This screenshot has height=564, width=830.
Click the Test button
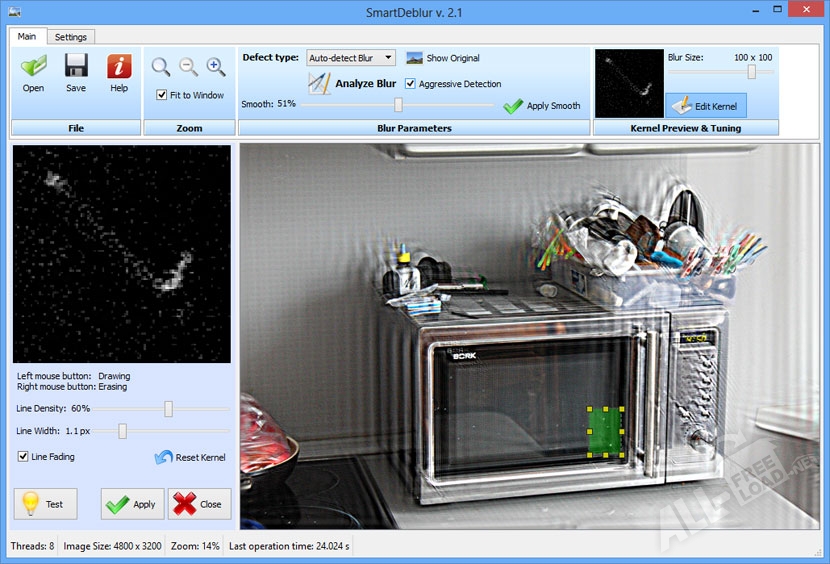[45, 504]
